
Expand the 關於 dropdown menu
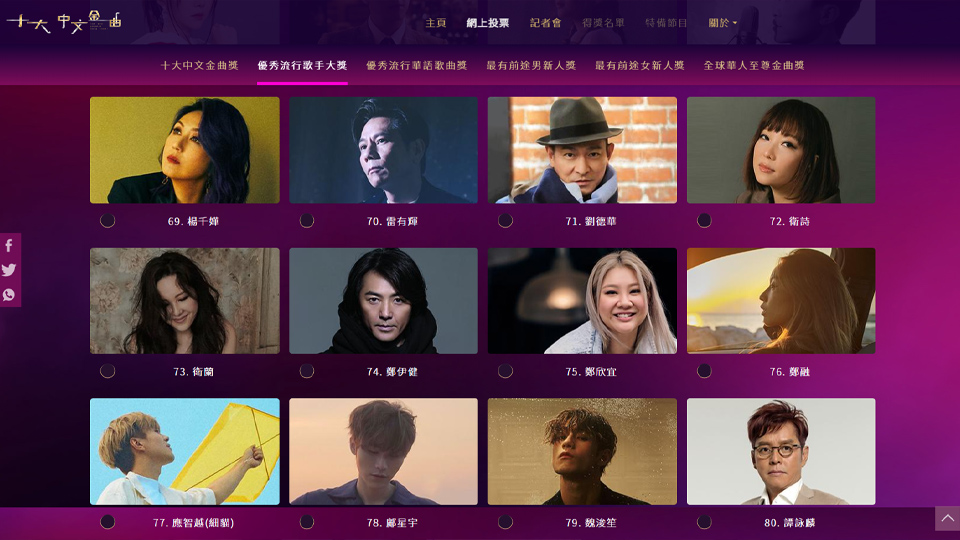tap(722, 23)
